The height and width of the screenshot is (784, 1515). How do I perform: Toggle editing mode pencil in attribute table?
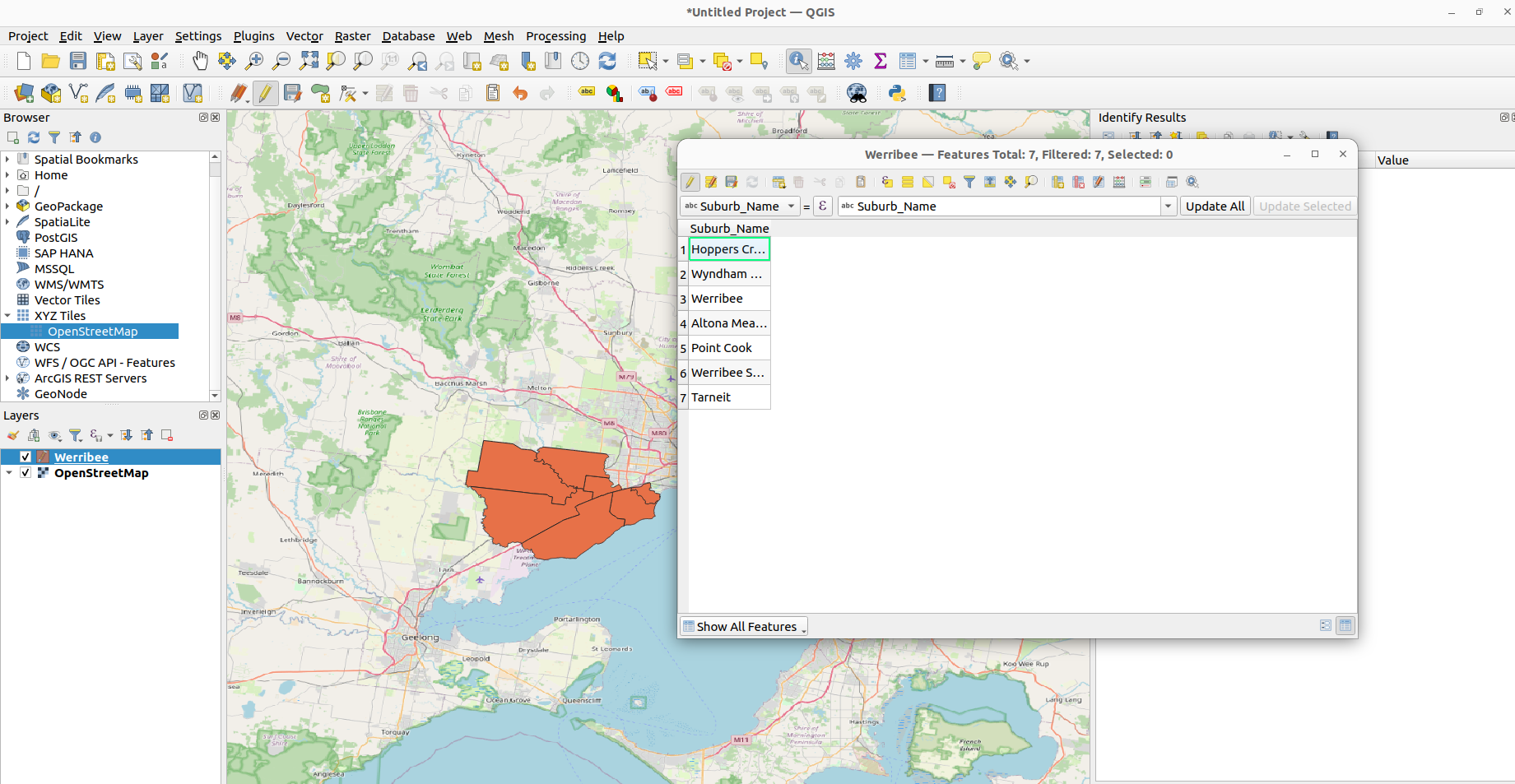(690, 182)
